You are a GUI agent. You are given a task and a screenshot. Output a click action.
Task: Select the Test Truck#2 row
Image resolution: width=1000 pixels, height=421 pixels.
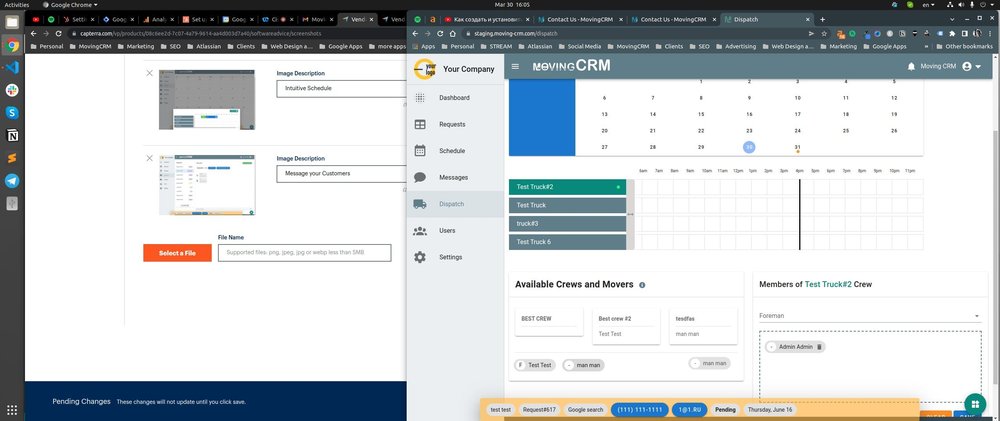568,187
